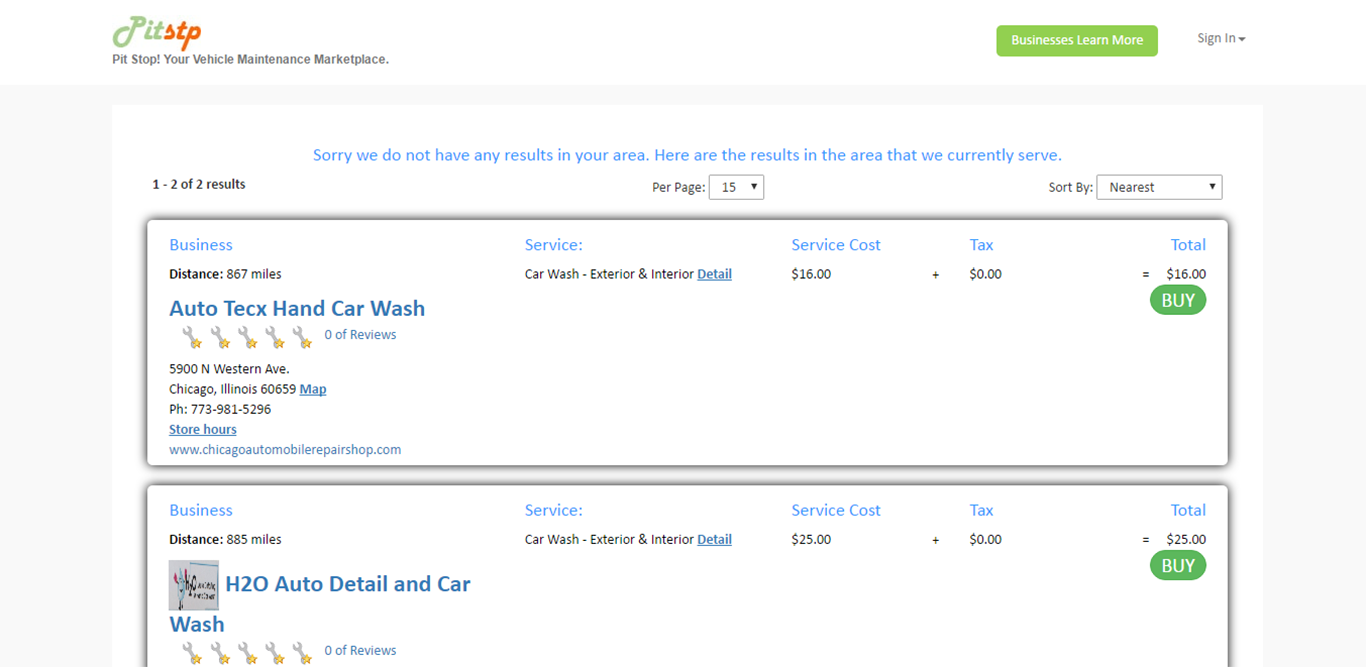
Task: Click third wrench rating icon for Auto Tecx
Action: click(247, 337)
